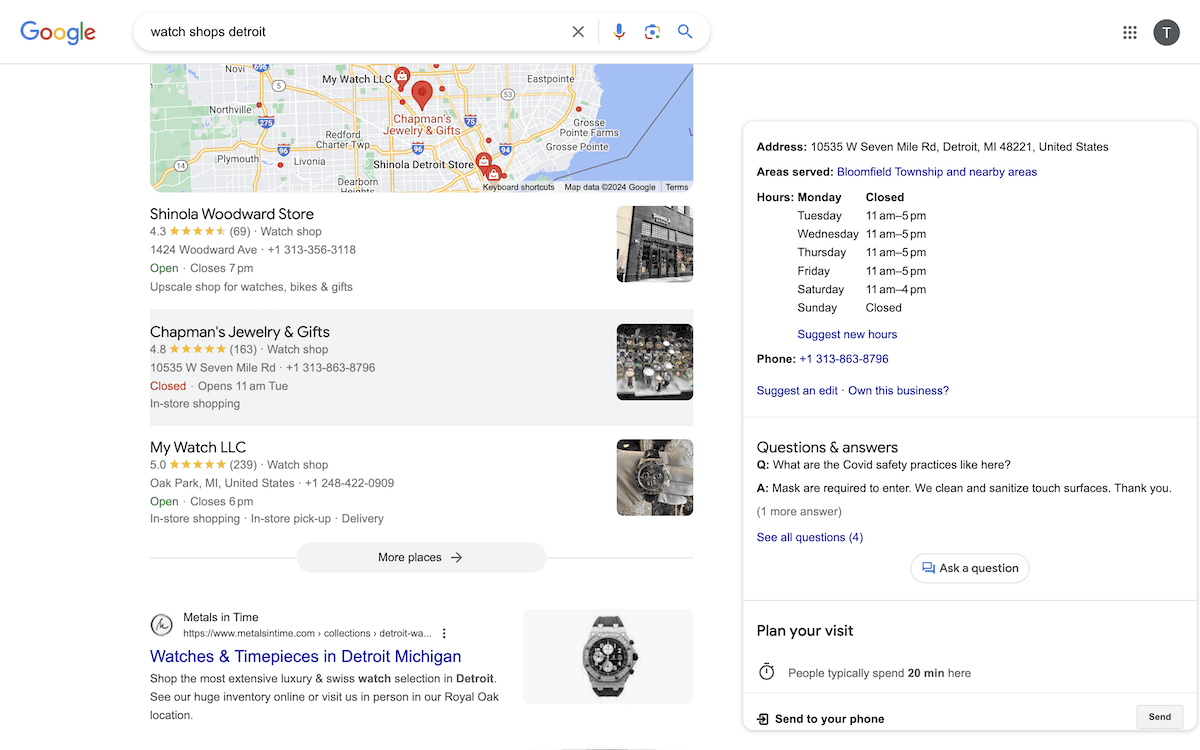Image resolution: width=1200 pixels, height=750 pixels.
Task: Click Bloomfield Township and nearby areas link
Action: pos(937,172)
